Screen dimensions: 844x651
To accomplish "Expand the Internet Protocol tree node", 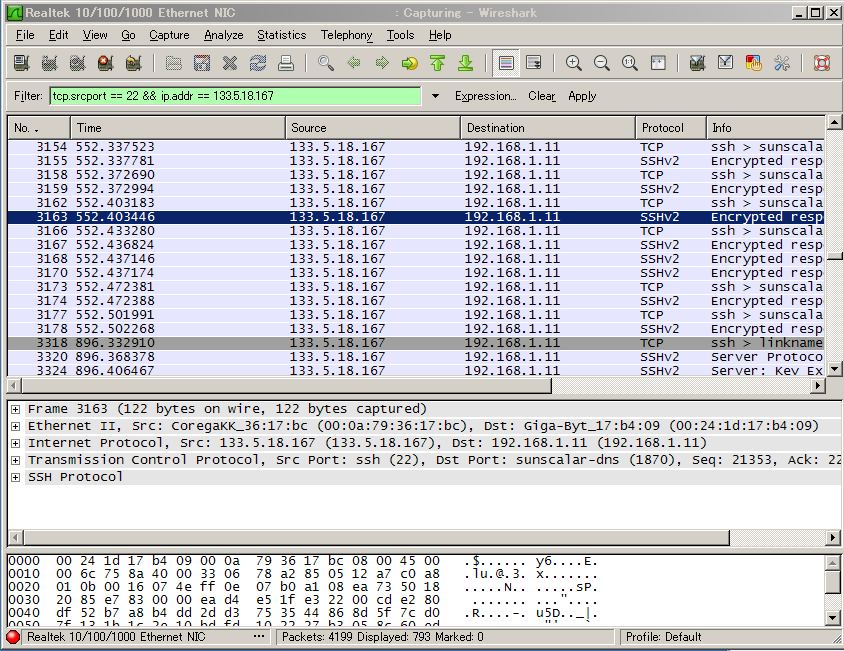I will point(16,443).
